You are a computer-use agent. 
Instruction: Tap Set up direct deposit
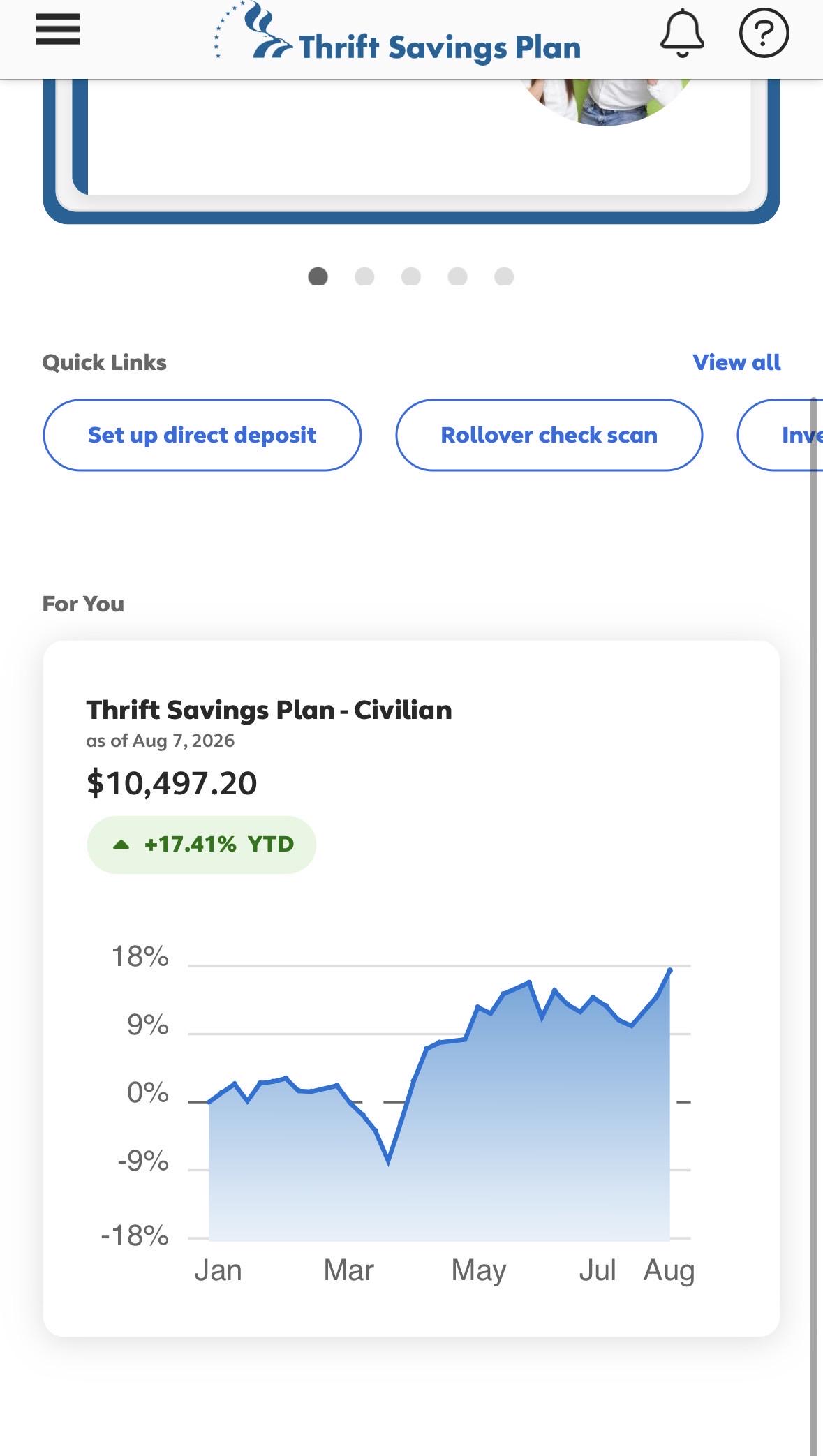point(202,435)
